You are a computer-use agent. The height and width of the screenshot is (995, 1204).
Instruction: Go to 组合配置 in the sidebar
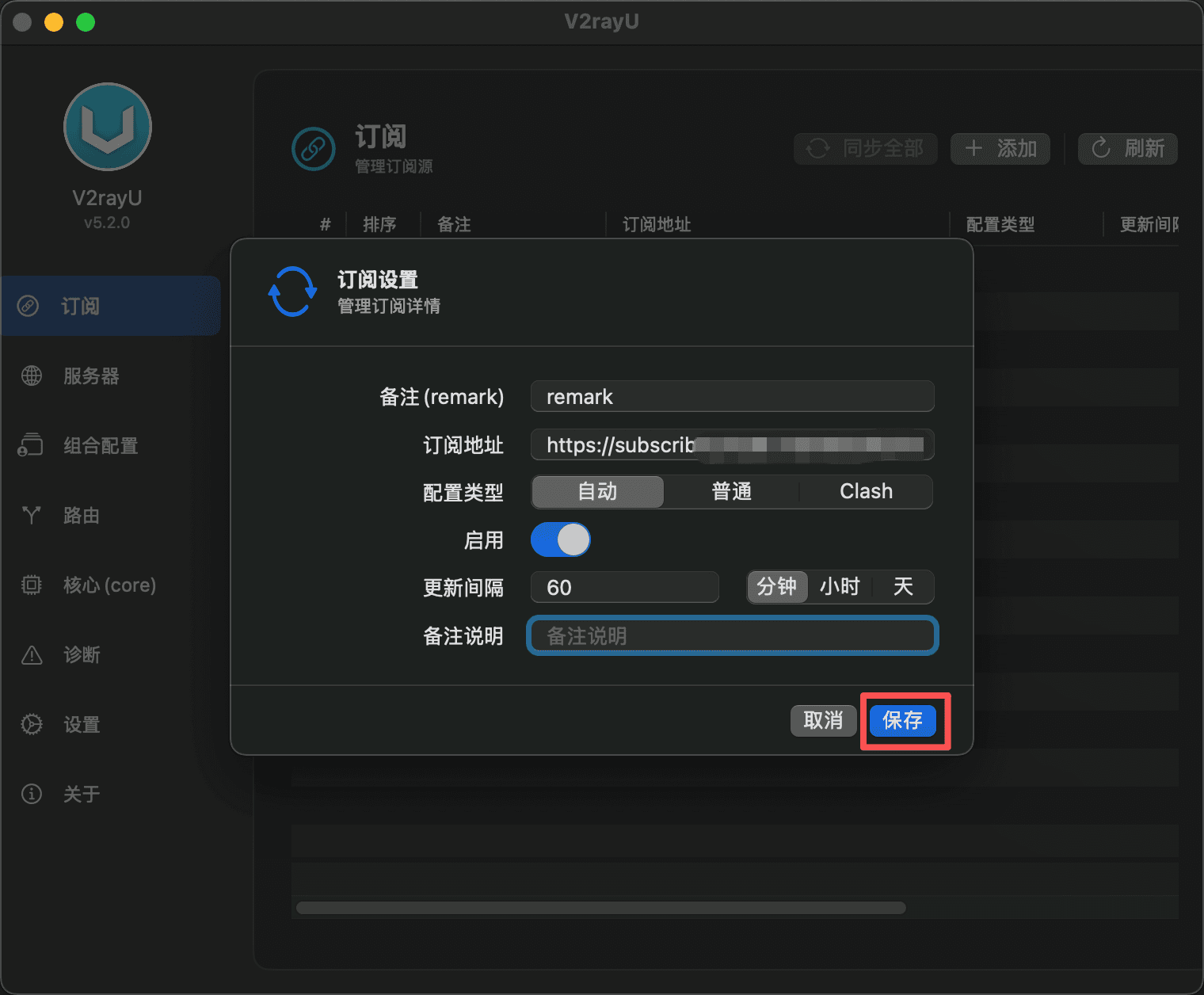pyautogui.click(x=111, y=445)
